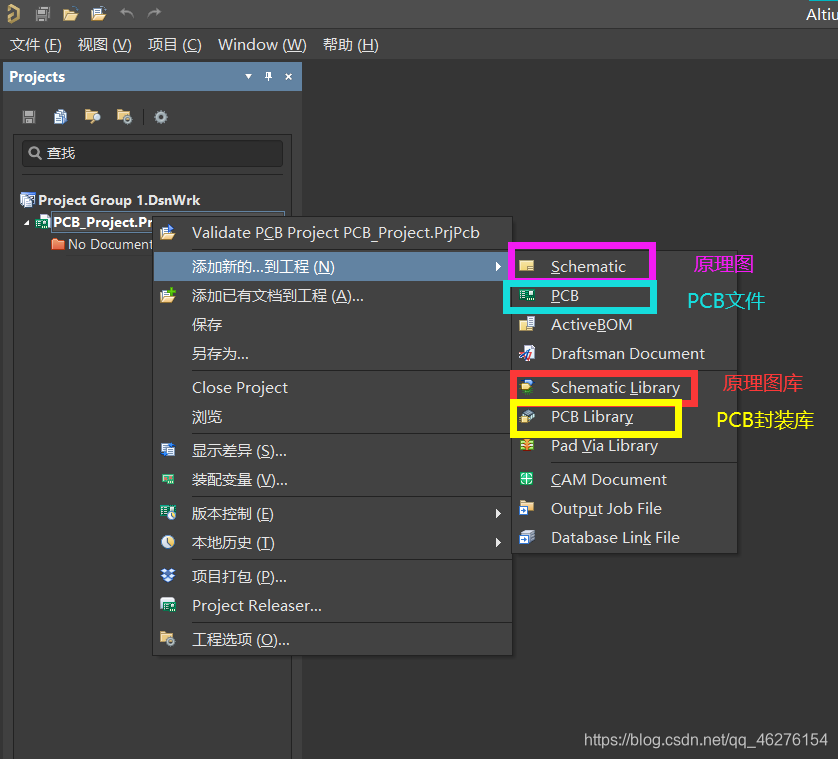Select 浏览 in the context menu
Image resolution: width=838 pixels, height=759 pixels.
(x=333, y=416)
